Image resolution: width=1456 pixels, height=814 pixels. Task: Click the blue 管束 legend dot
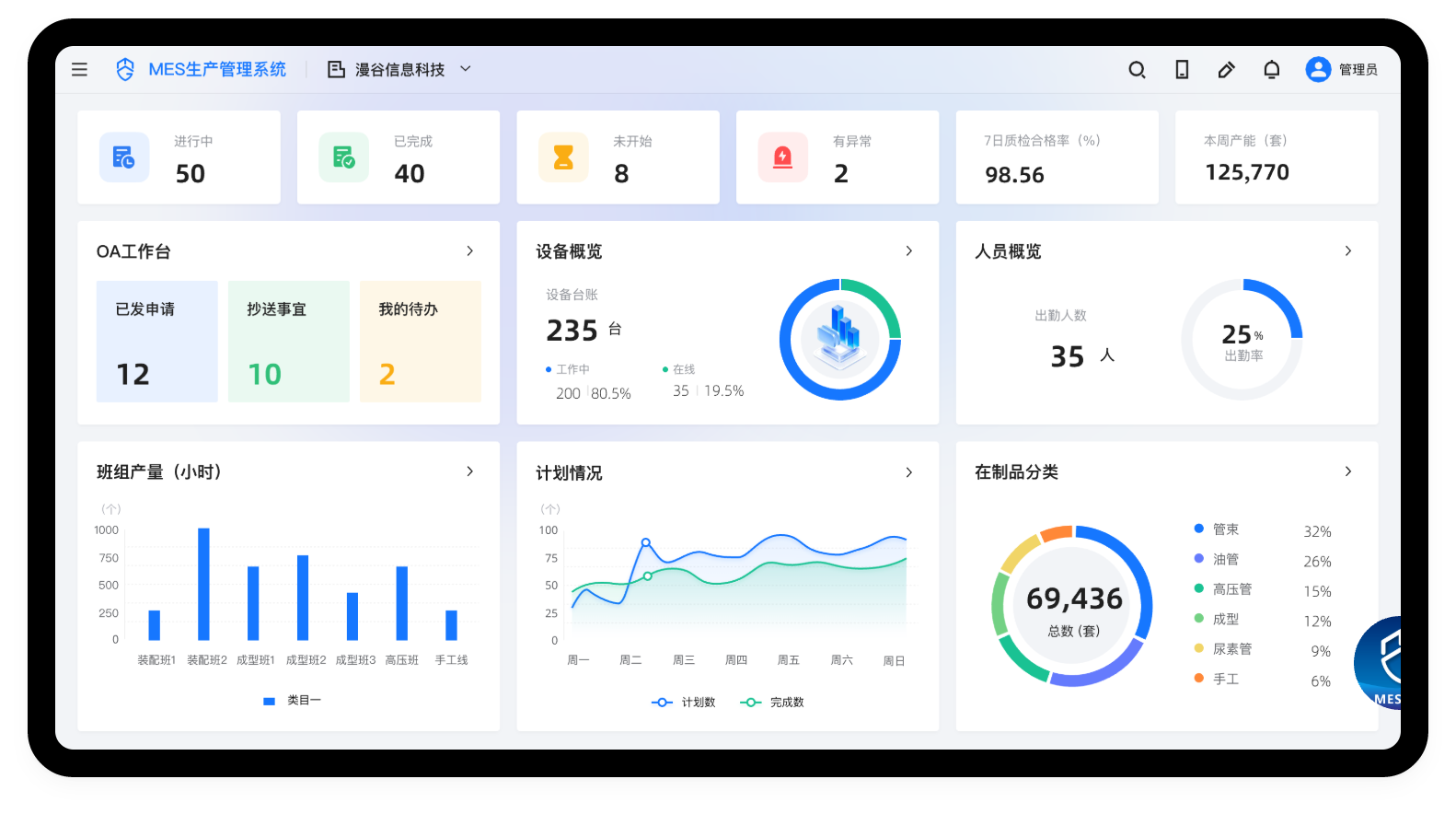[x=1199, y=529]
